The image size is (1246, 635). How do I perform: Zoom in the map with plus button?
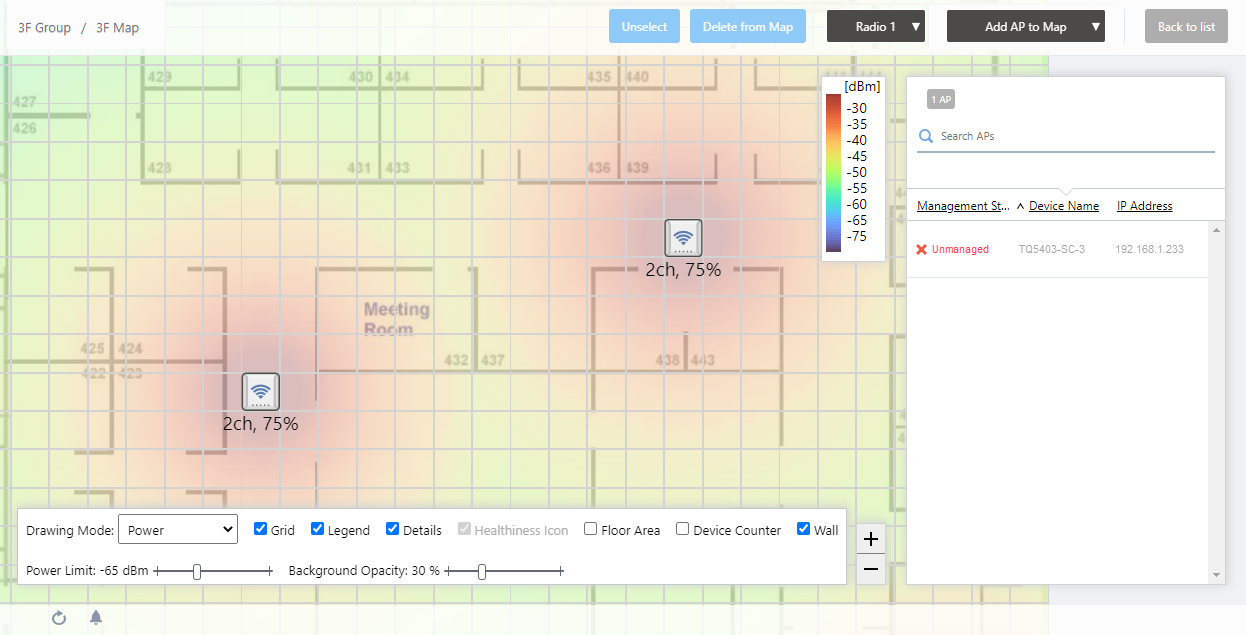tap(871, 539)
